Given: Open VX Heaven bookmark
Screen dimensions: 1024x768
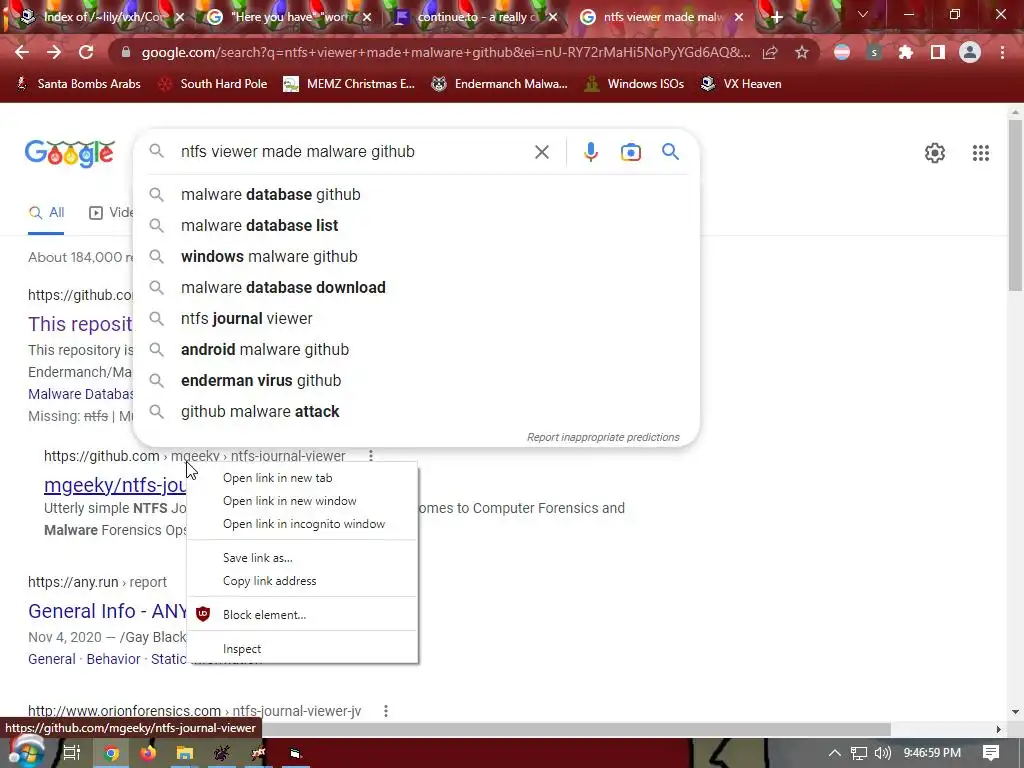Looking at the screenshot, I should click(741, 84).
